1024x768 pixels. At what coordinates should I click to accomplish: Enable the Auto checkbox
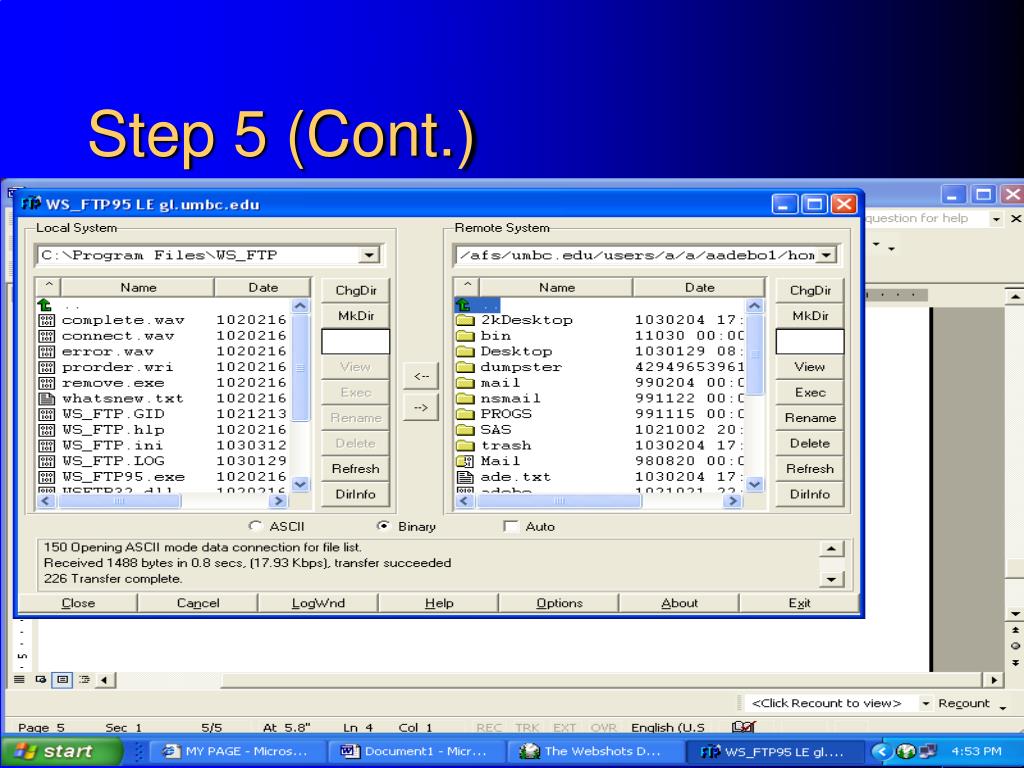pyautogui.click(x=511, y=526)
